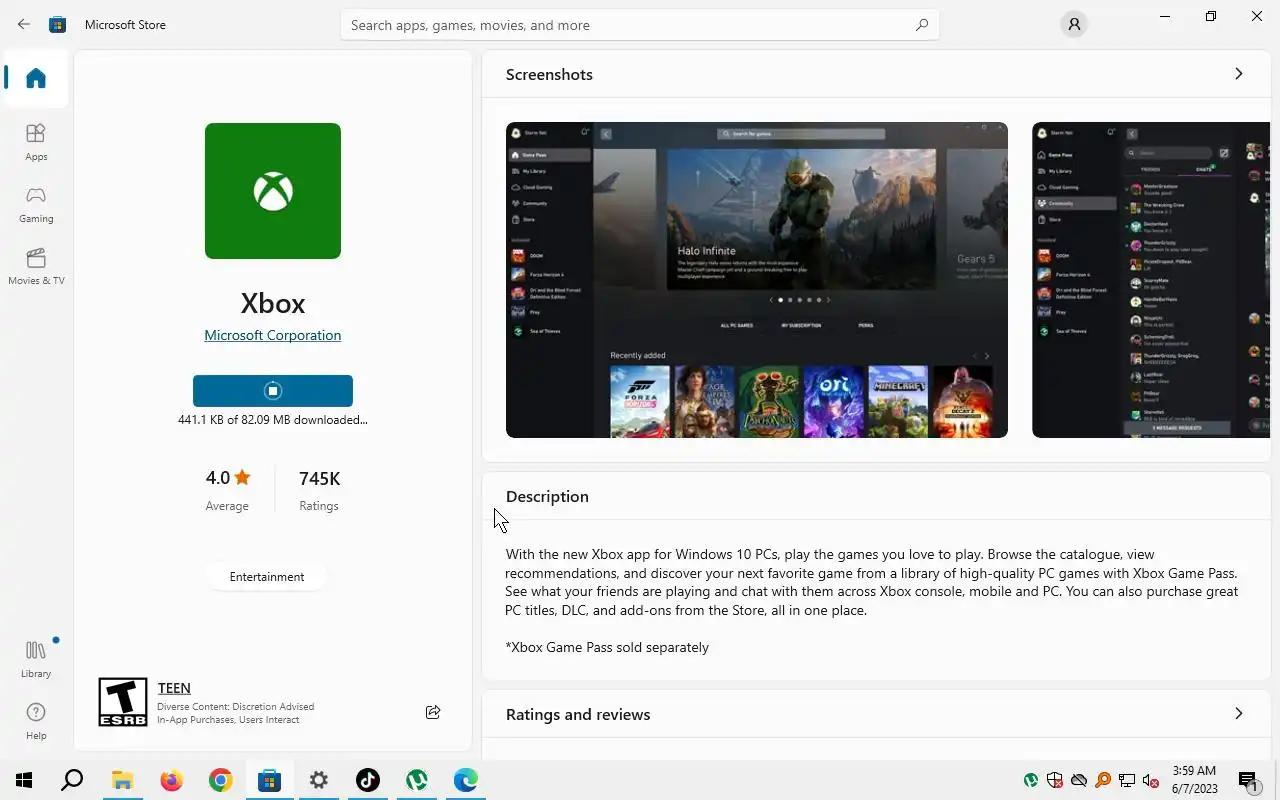1280x800 pixels.
Task: Open Movies & TV section
Action: [36, 266]
